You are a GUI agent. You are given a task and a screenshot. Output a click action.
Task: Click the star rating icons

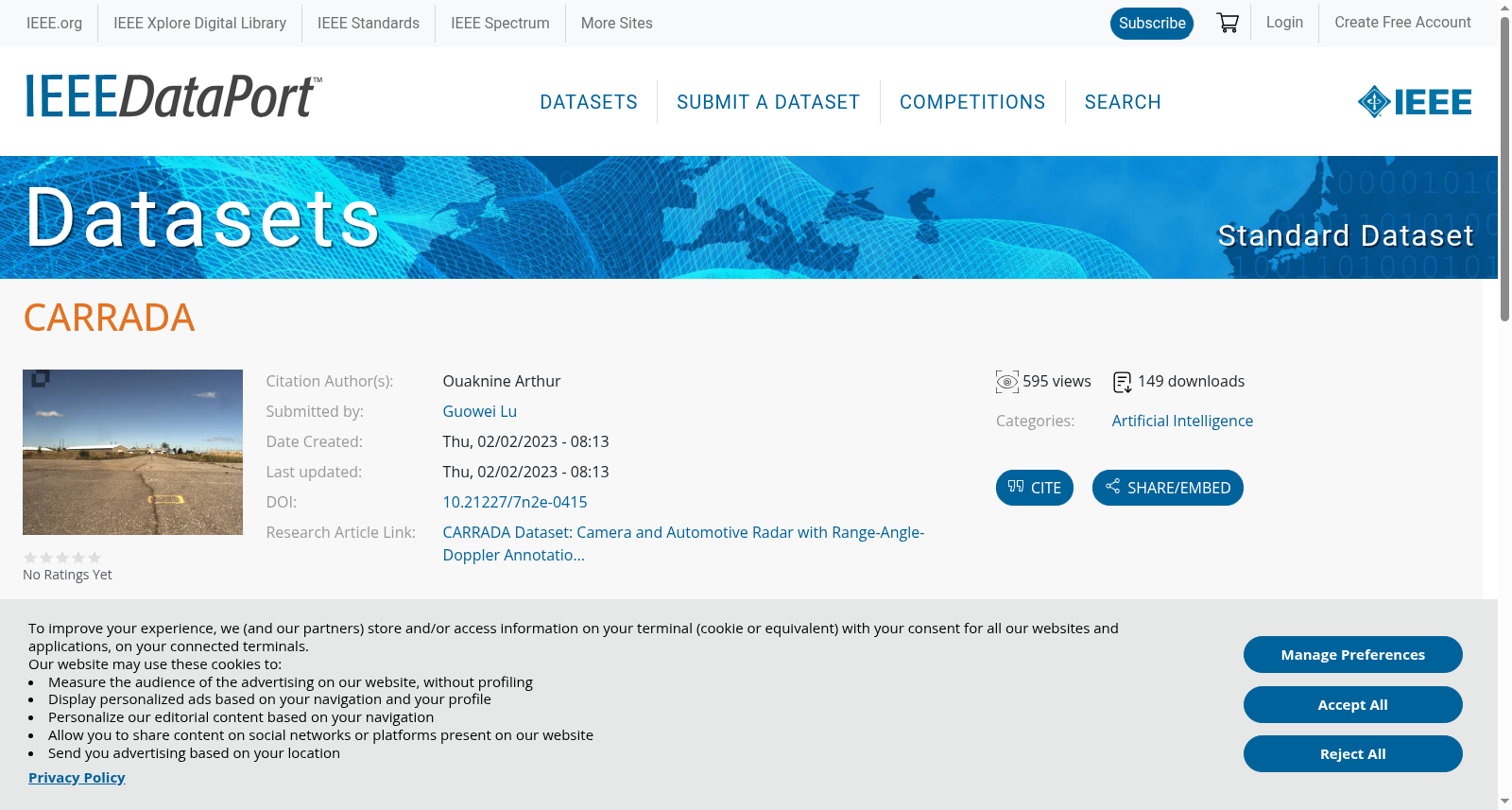[62, 558]
